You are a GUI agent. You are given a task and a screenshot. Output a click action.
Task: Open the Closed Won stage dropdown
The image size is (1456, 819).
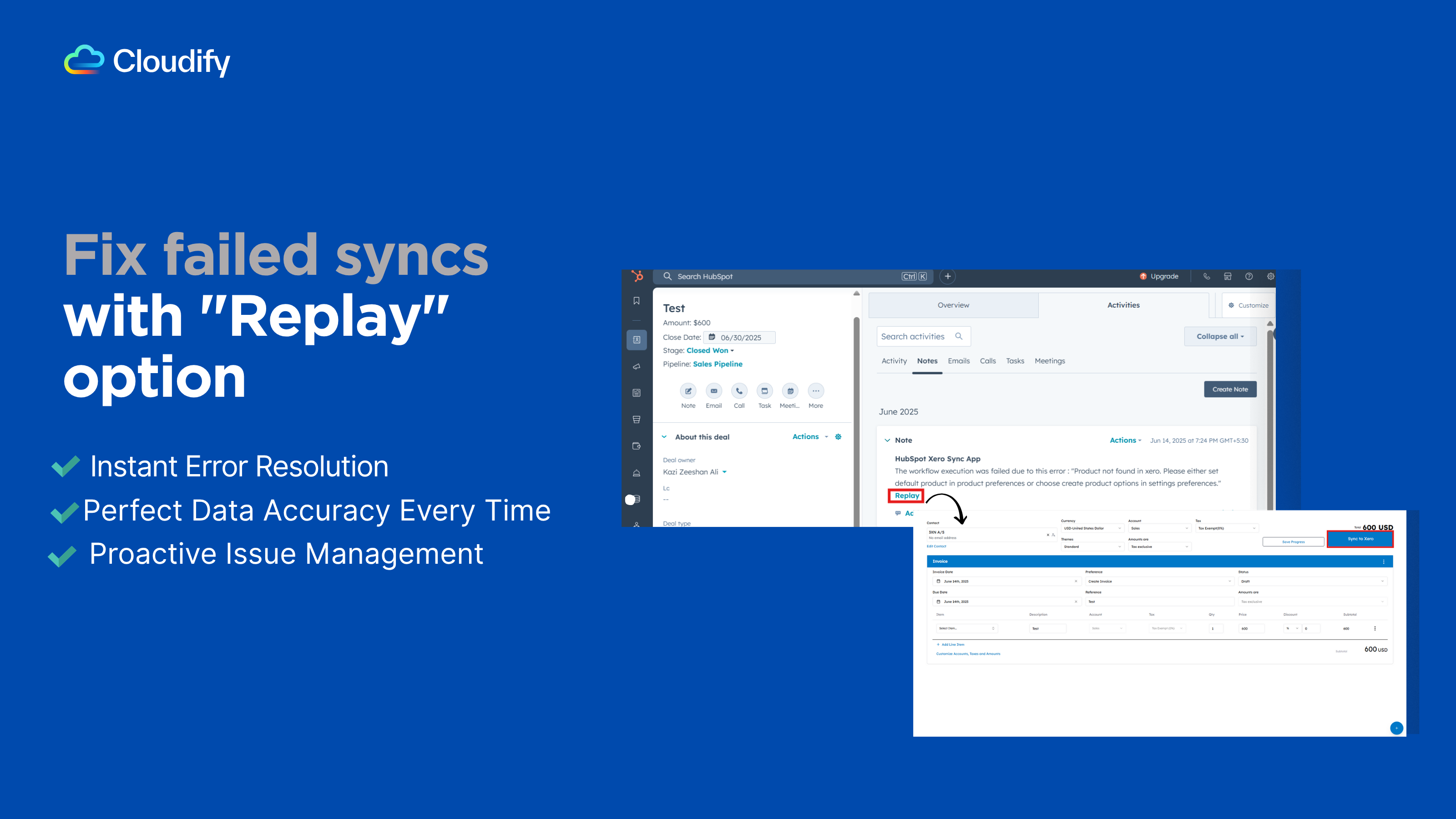pos(710,350)
